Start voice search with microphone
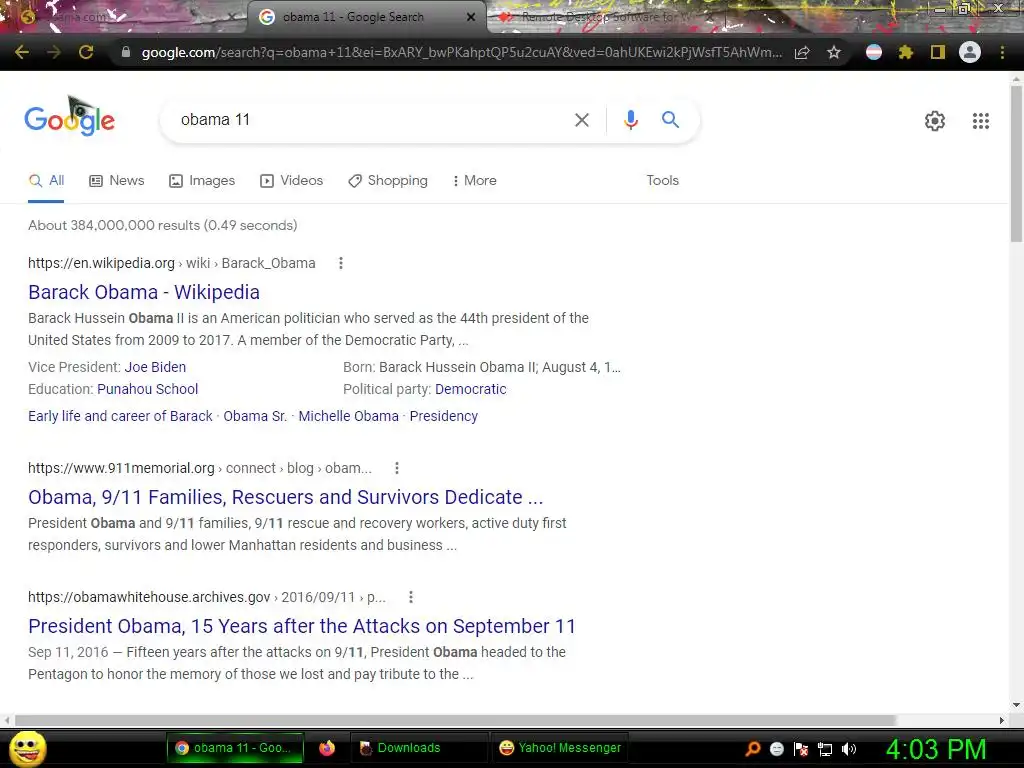 pyautogui.click(x=630, y=120)
